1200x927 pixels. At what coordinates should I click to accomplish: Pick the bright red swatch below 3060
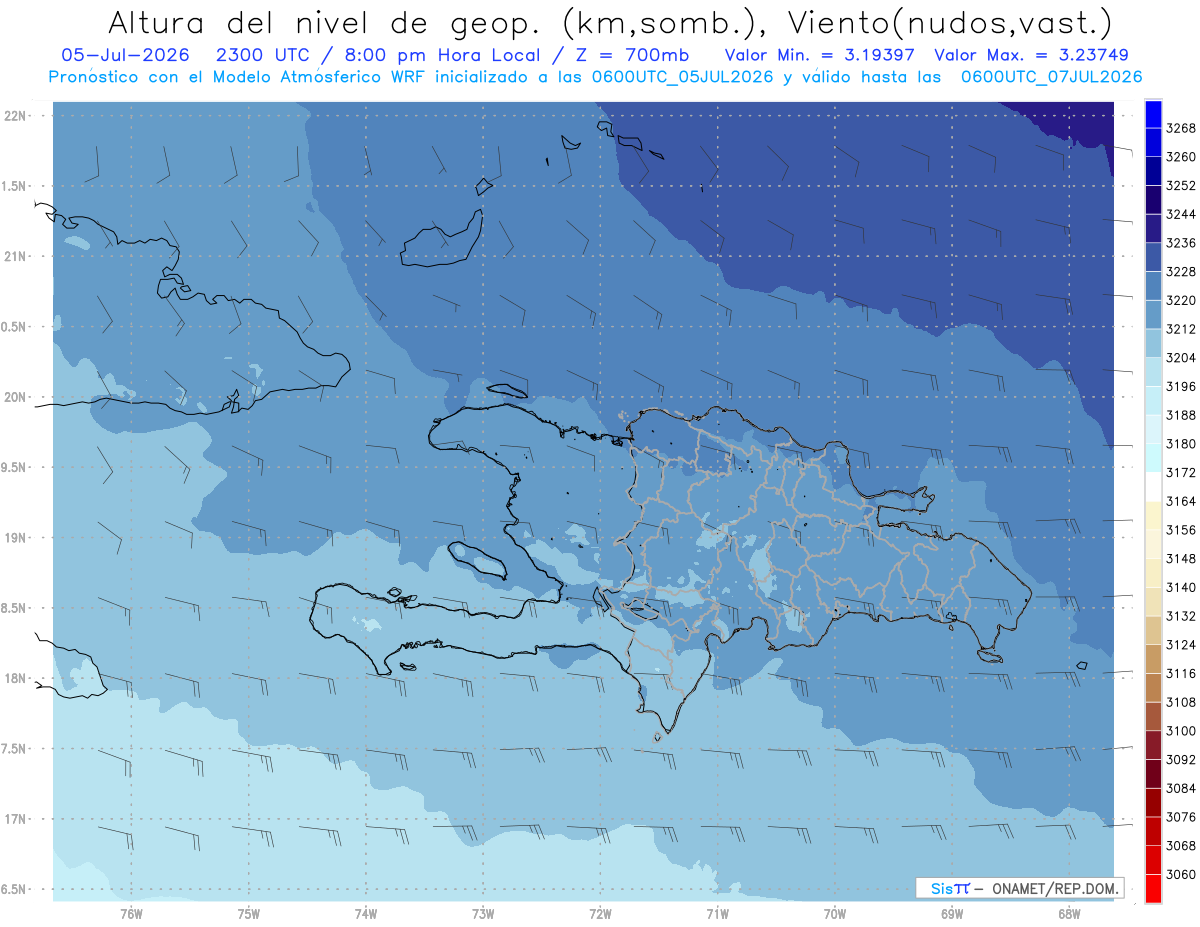click(1152, 888)
